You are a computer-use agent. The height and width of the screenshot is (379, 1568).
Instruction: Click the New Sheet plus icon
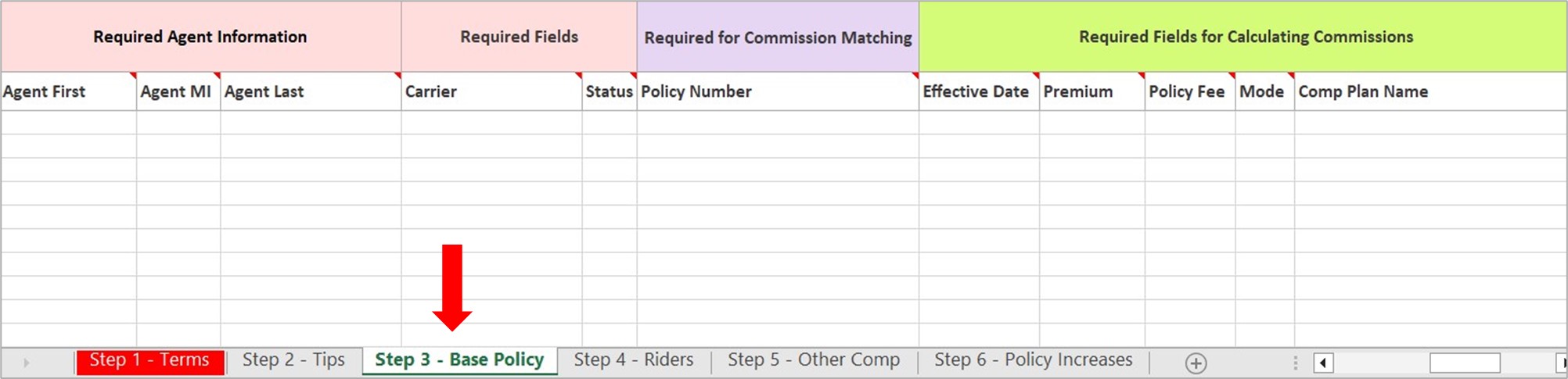(1196, 363)
